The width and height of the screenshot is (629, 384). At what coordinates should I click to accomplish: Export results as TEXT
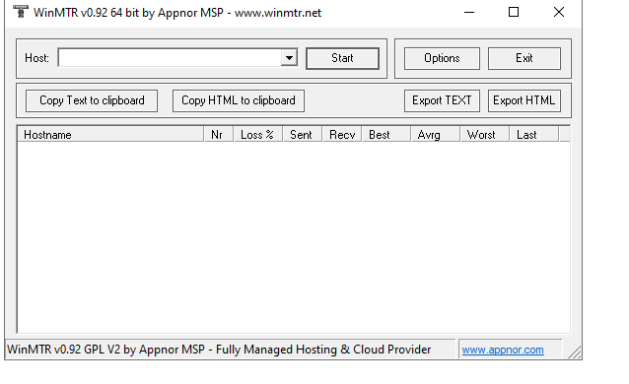pyautogui.click(x=442, y=100)
